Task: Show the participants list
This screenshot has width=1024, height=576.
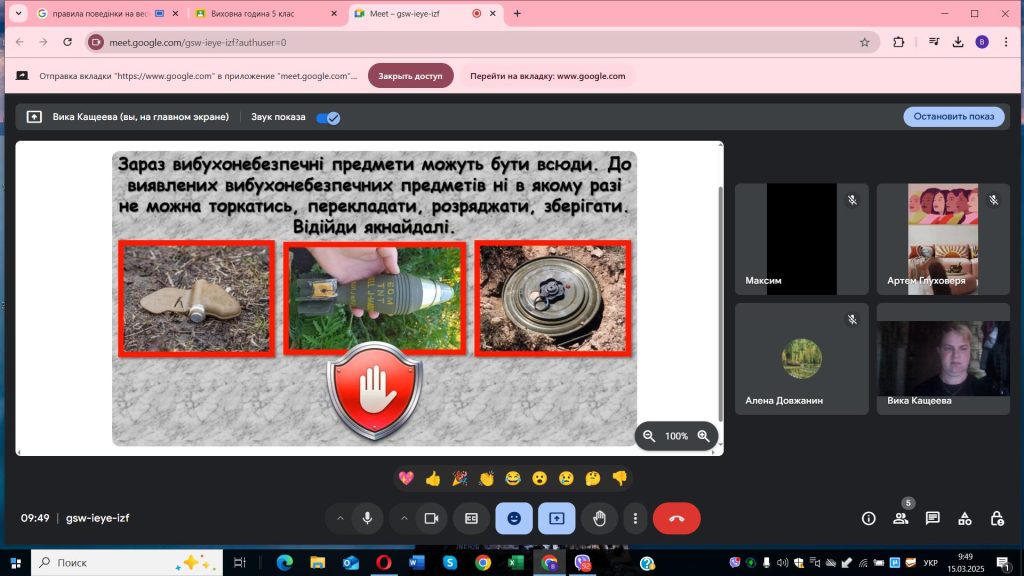Action: point(901,519)
